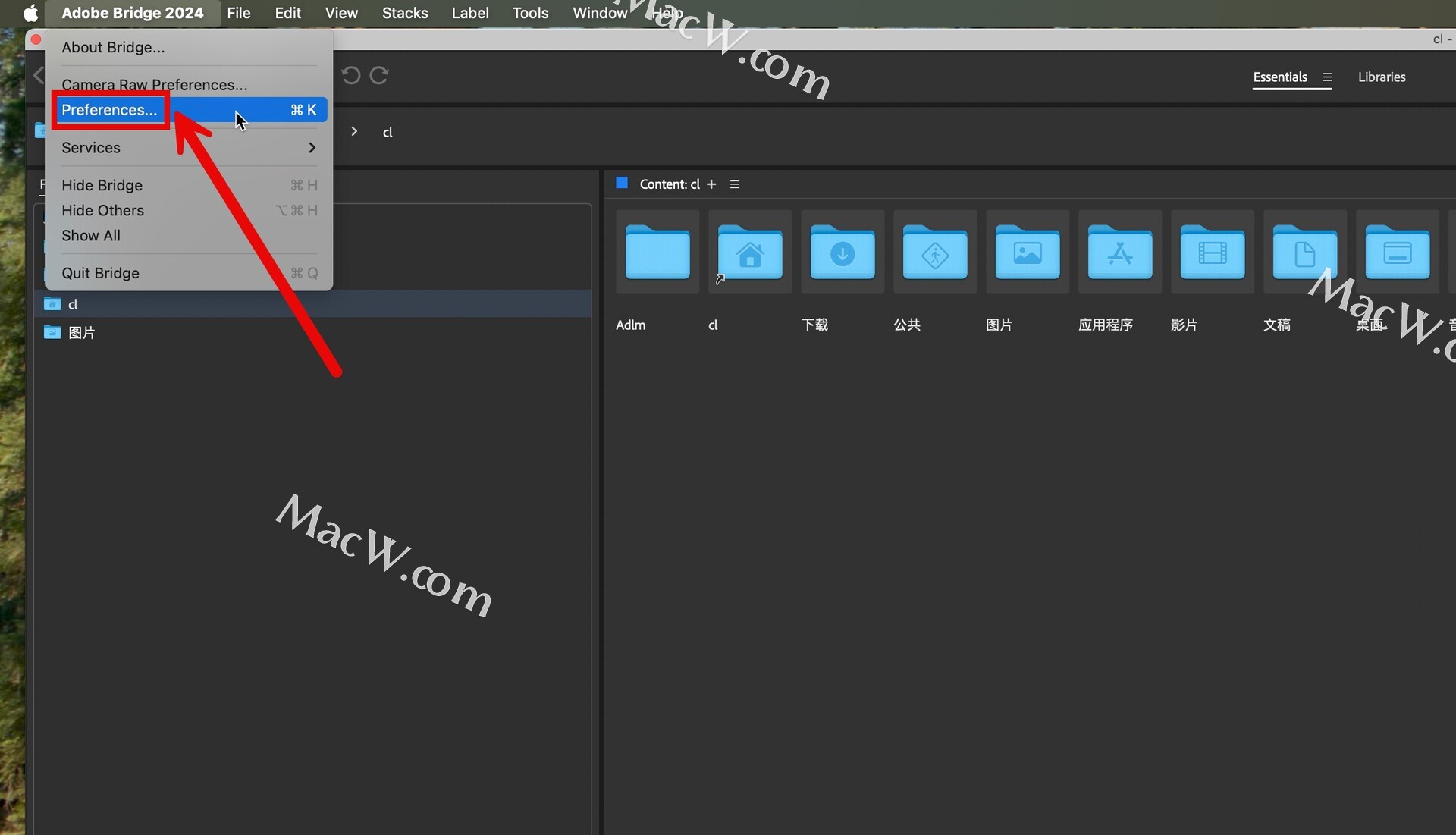1456x835 pixels.
Task: Choose Quit Bridge menu item
Action: tap(189, 273)
